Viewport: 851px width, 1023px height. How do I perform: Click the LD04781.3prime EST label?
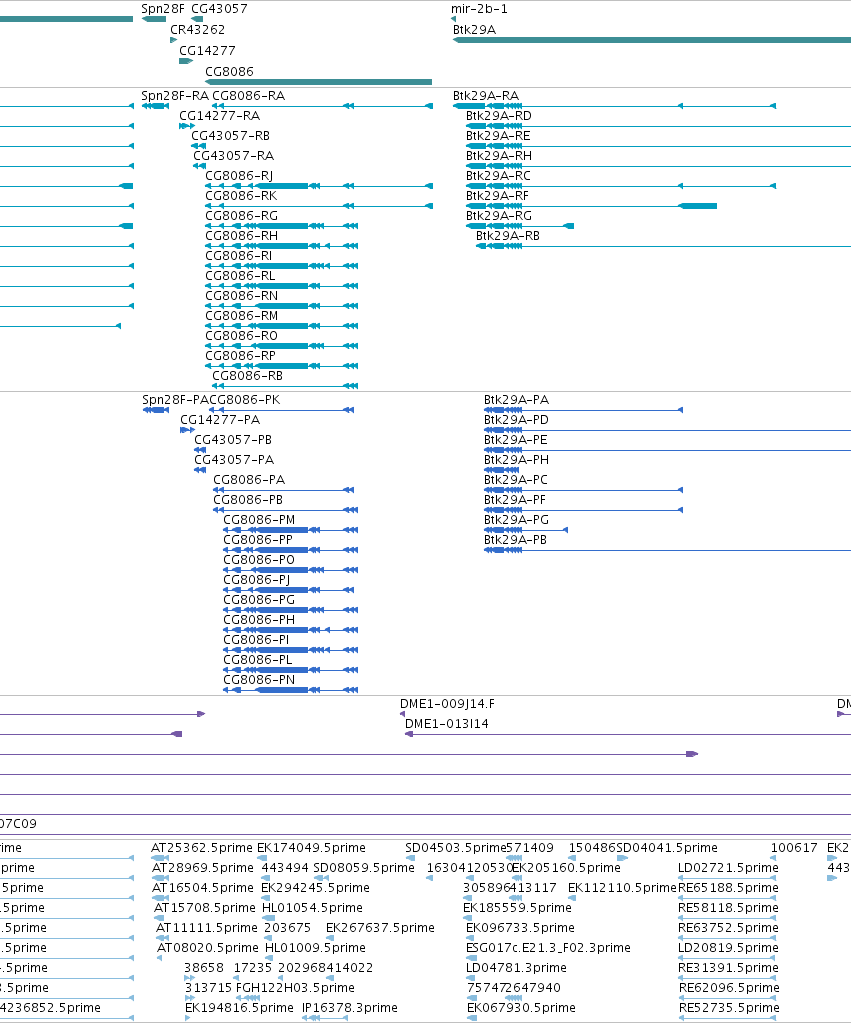pos(516,968)
